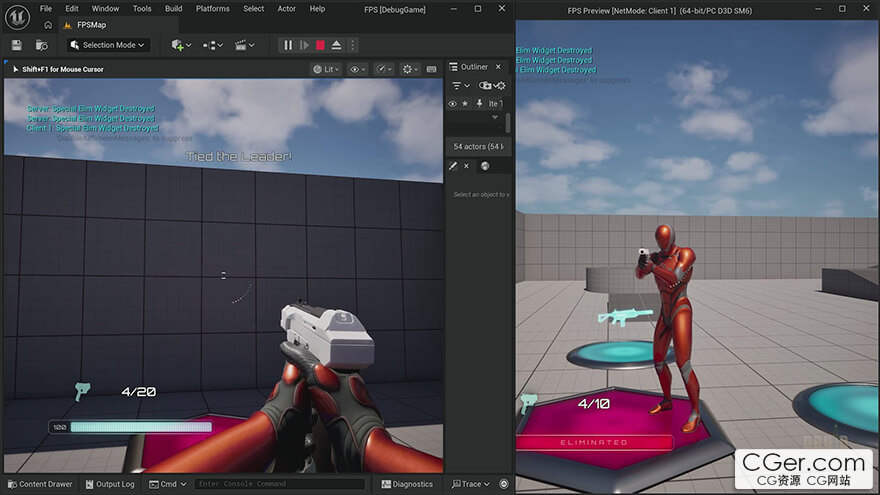This screenshot has height=495, width=880.
Task: Advance a single frame while paused
Action: 304,45
